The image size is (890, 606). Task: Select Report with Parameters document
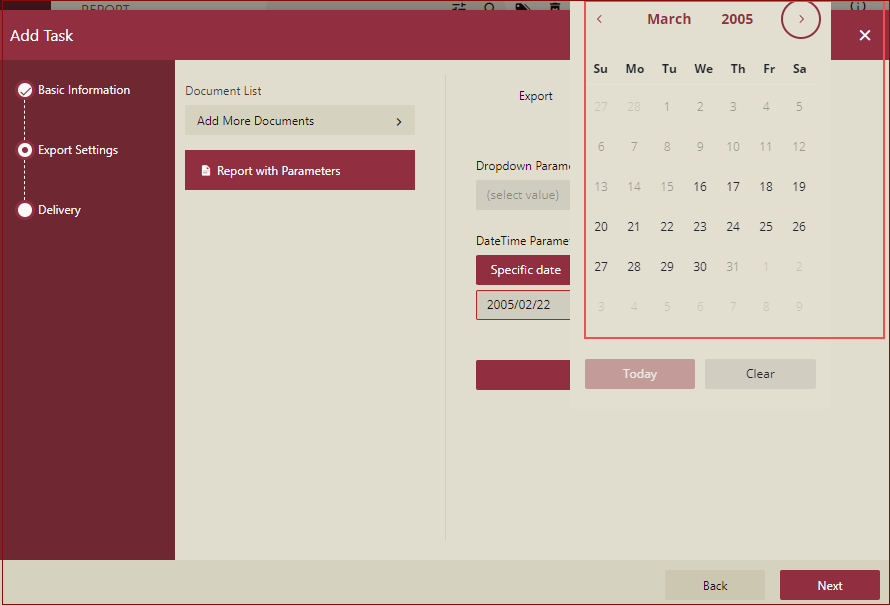click(x=300, y=170)
